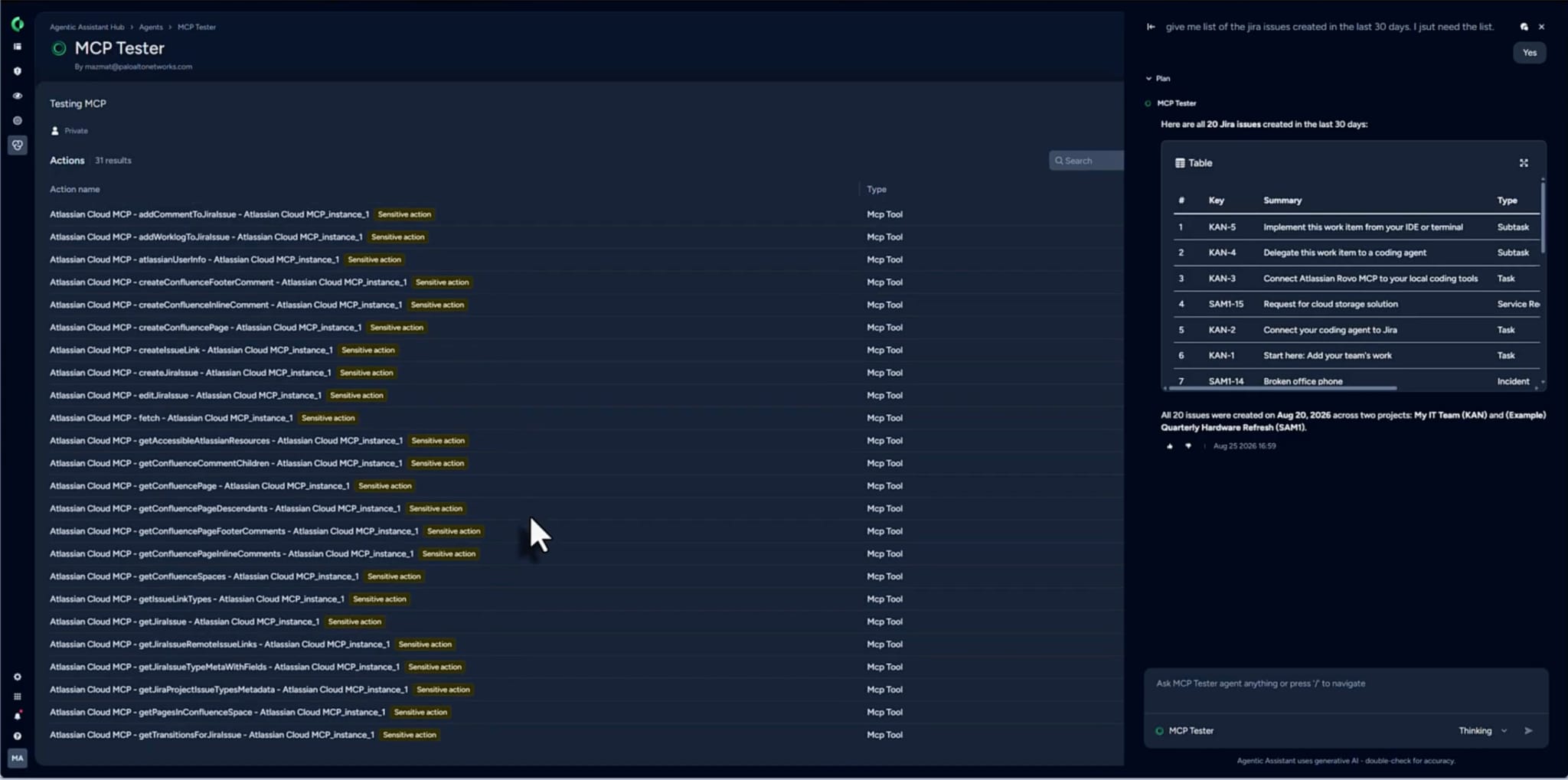Sort by Type column header in Actions

pyautogui.click(x=877, y=189)
